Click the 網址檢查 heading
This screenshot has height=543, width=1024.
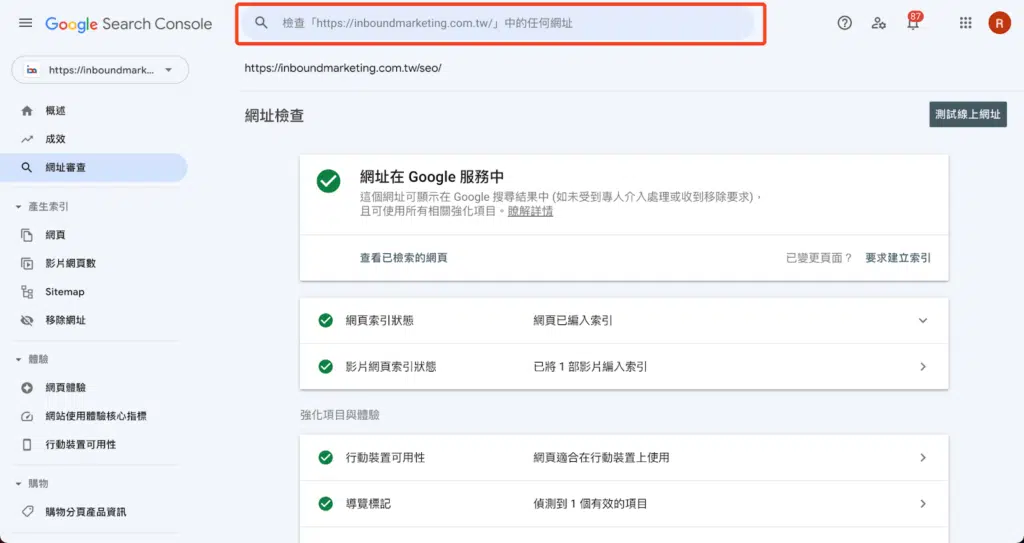click(x=274, y=116)
